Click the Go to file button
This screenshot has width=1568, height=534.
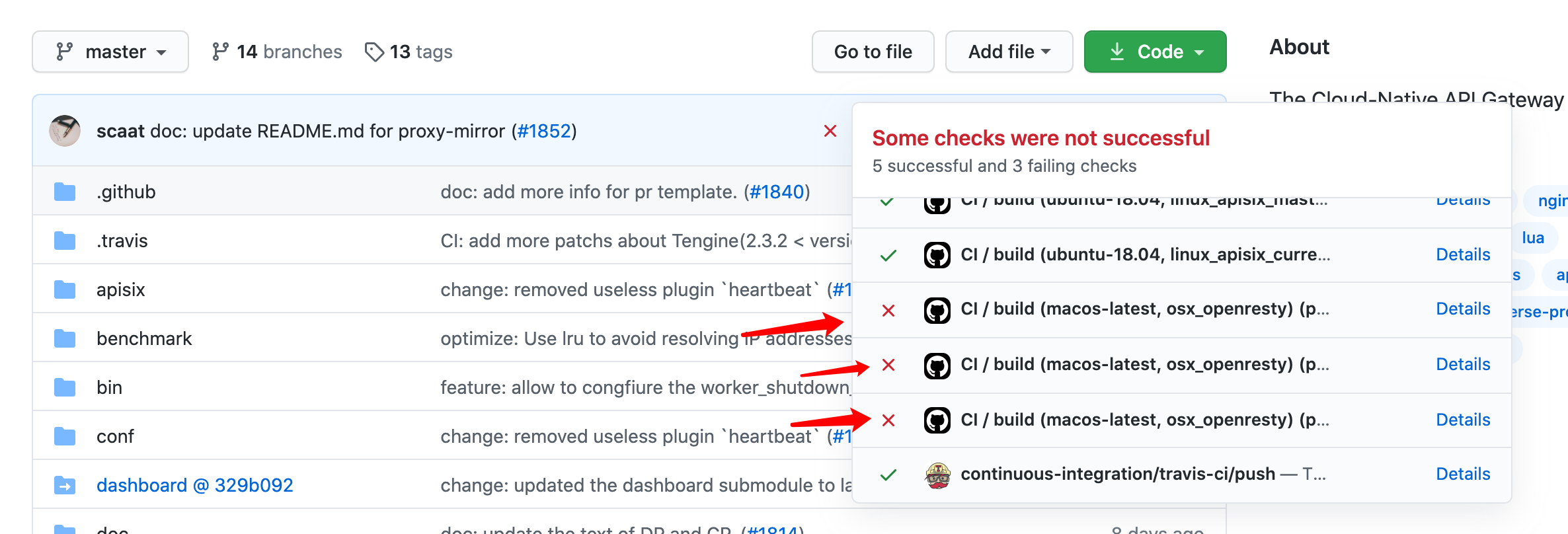click(873, 51)
